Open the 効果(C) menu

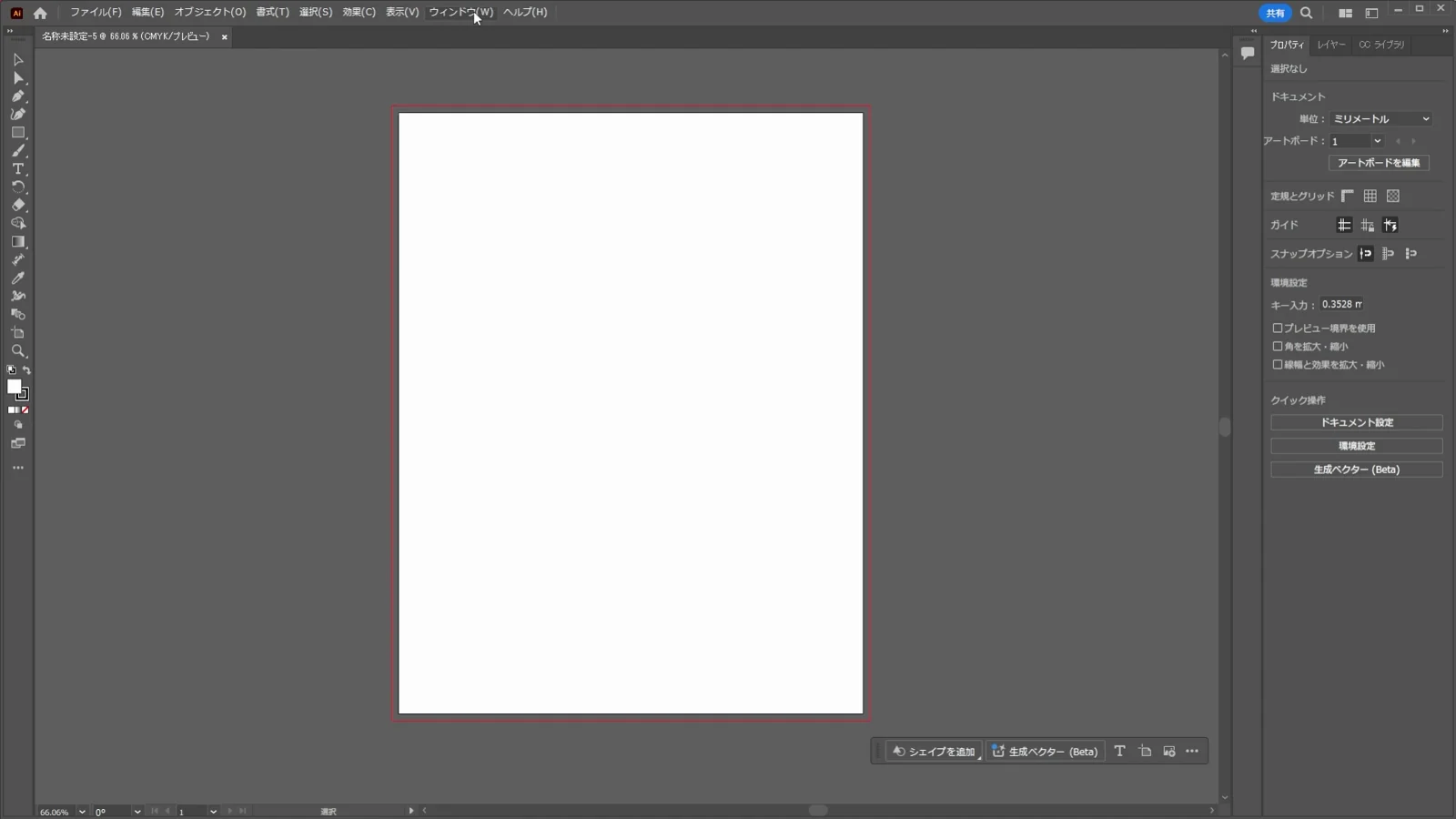click(x=359, y=12)
